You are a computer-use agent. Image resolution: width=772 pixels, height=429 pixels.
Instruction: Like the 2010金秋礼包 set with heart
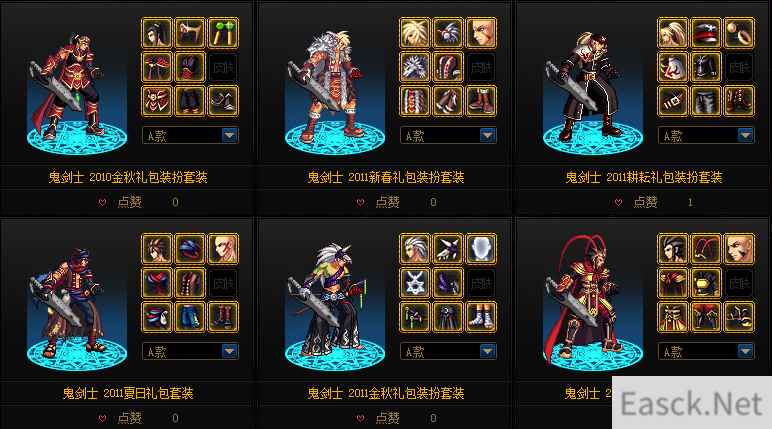(x=102, y=202)
